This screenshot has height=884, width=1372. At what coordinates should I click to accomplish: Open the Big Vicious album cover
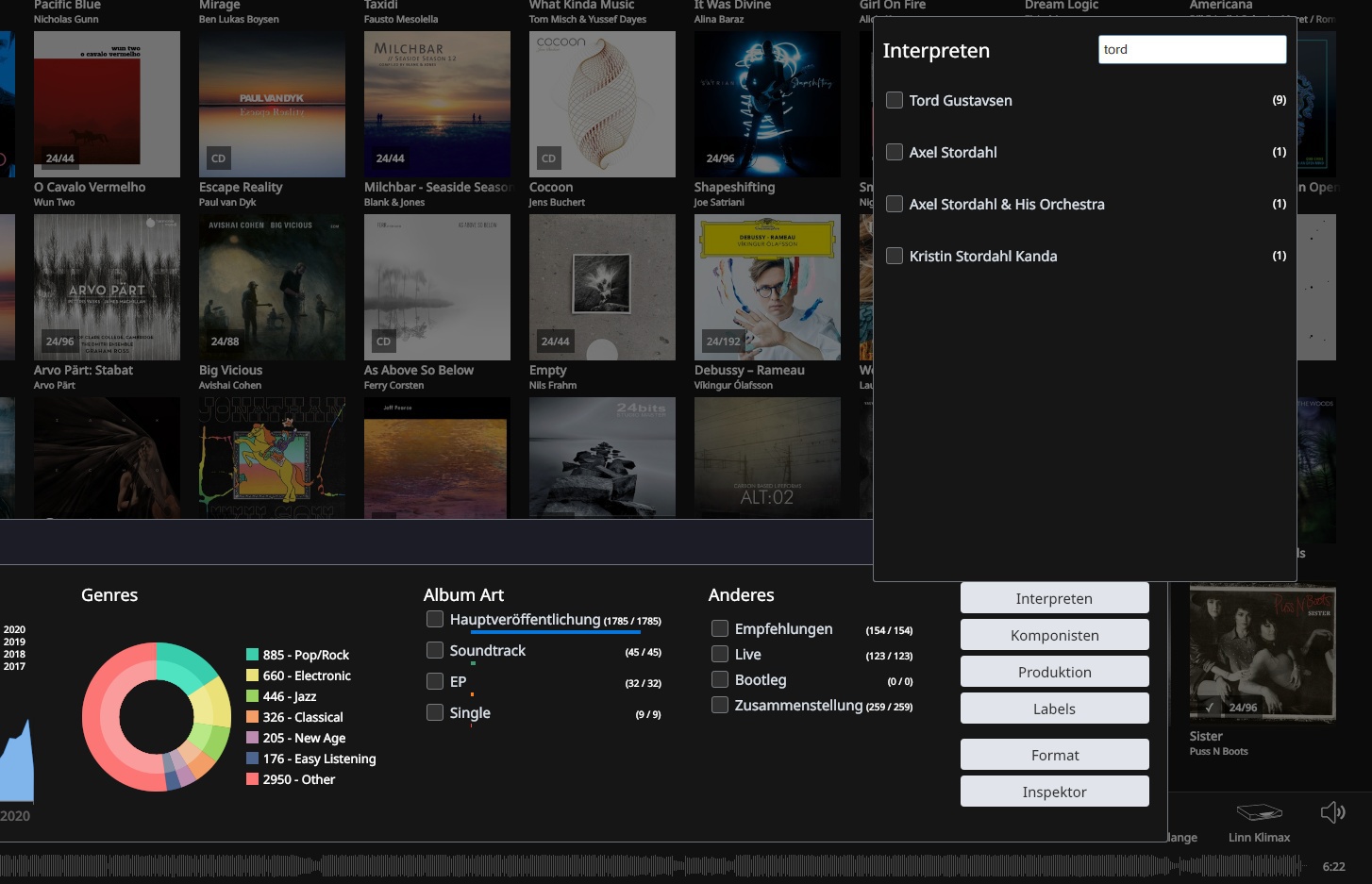(272, 287)
